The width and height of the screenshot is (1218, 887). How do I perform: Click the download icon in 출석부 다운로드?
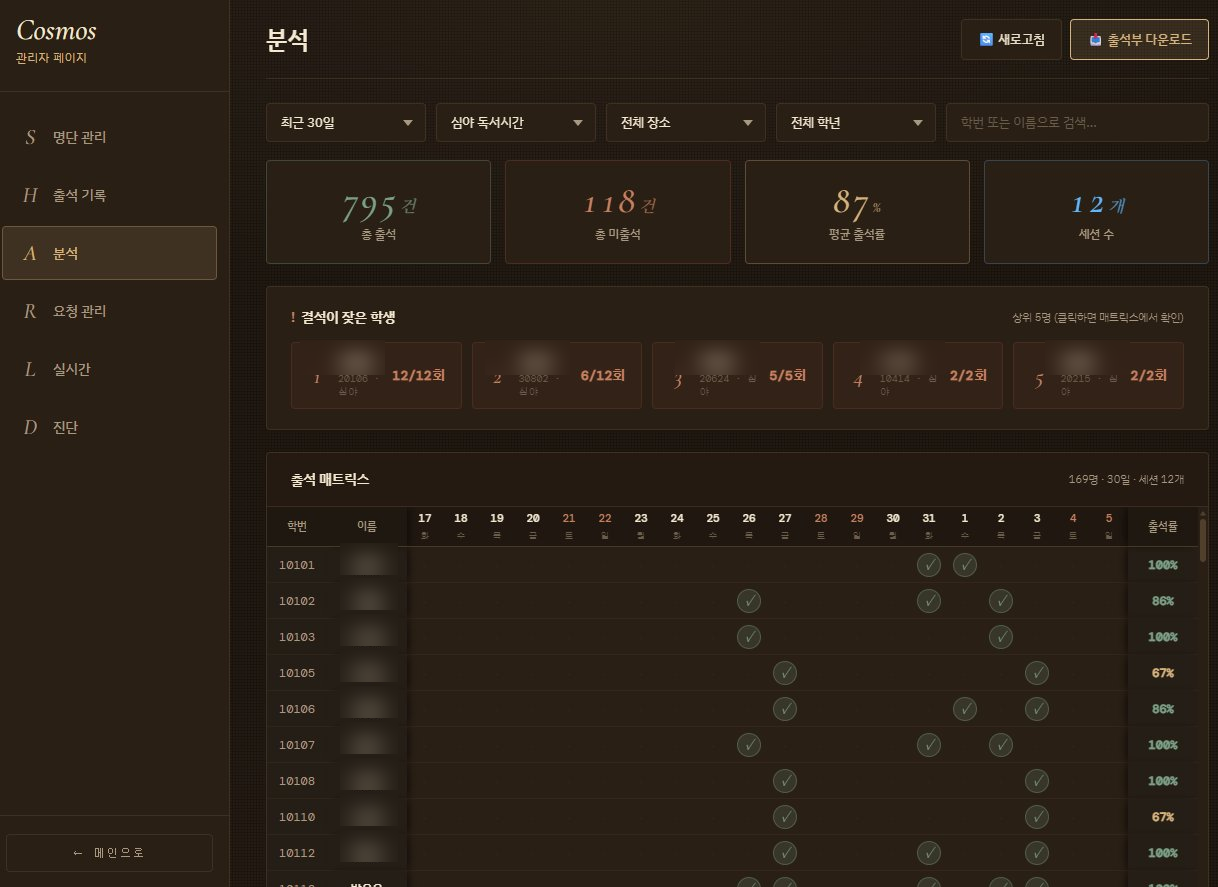click(x=1096, y=40)
